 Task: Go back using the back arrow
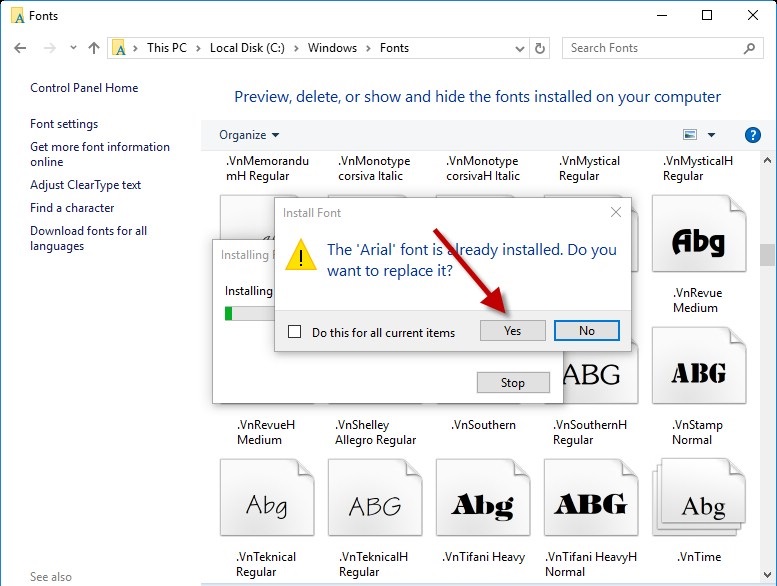20,48
